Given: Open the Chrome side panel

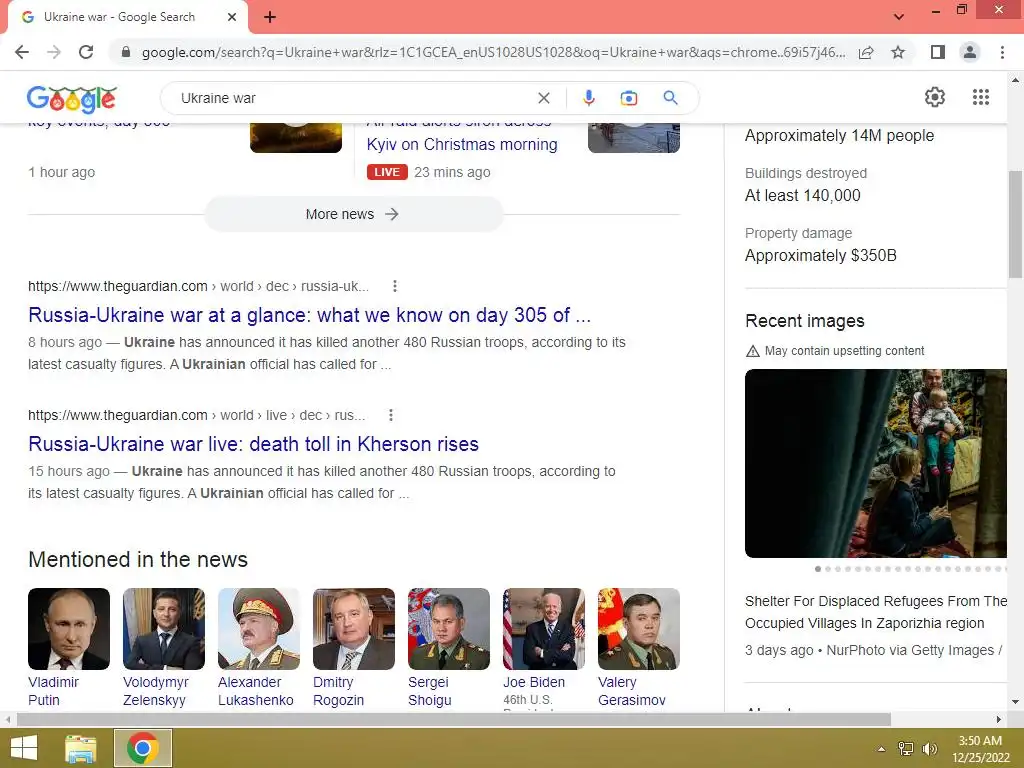Looking at the screenshot, I should click(938, 52).
